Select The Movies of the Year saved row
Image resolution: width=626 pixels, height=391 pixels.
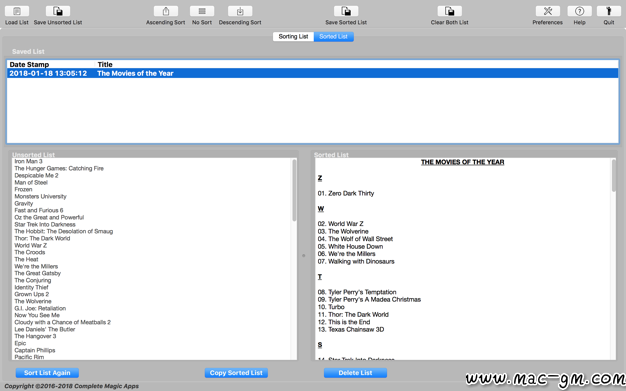[x=313, y=73]
